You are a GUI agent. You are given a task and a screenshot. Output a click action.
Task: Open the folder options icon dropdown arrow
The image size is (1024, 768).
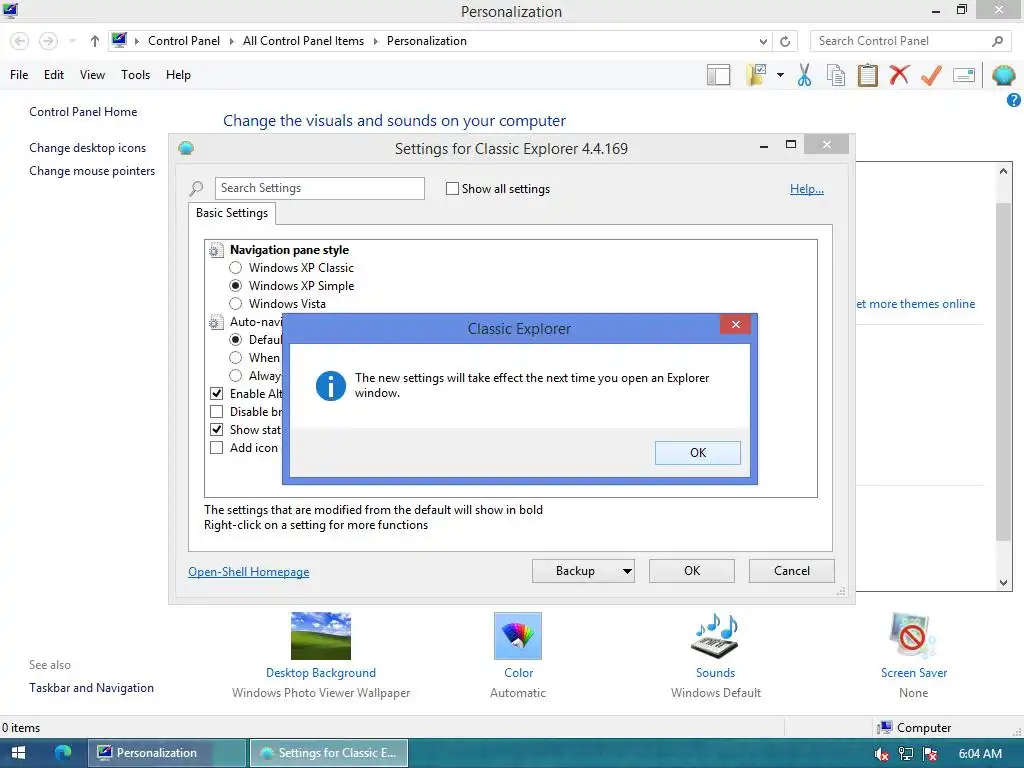click(780, 75)
